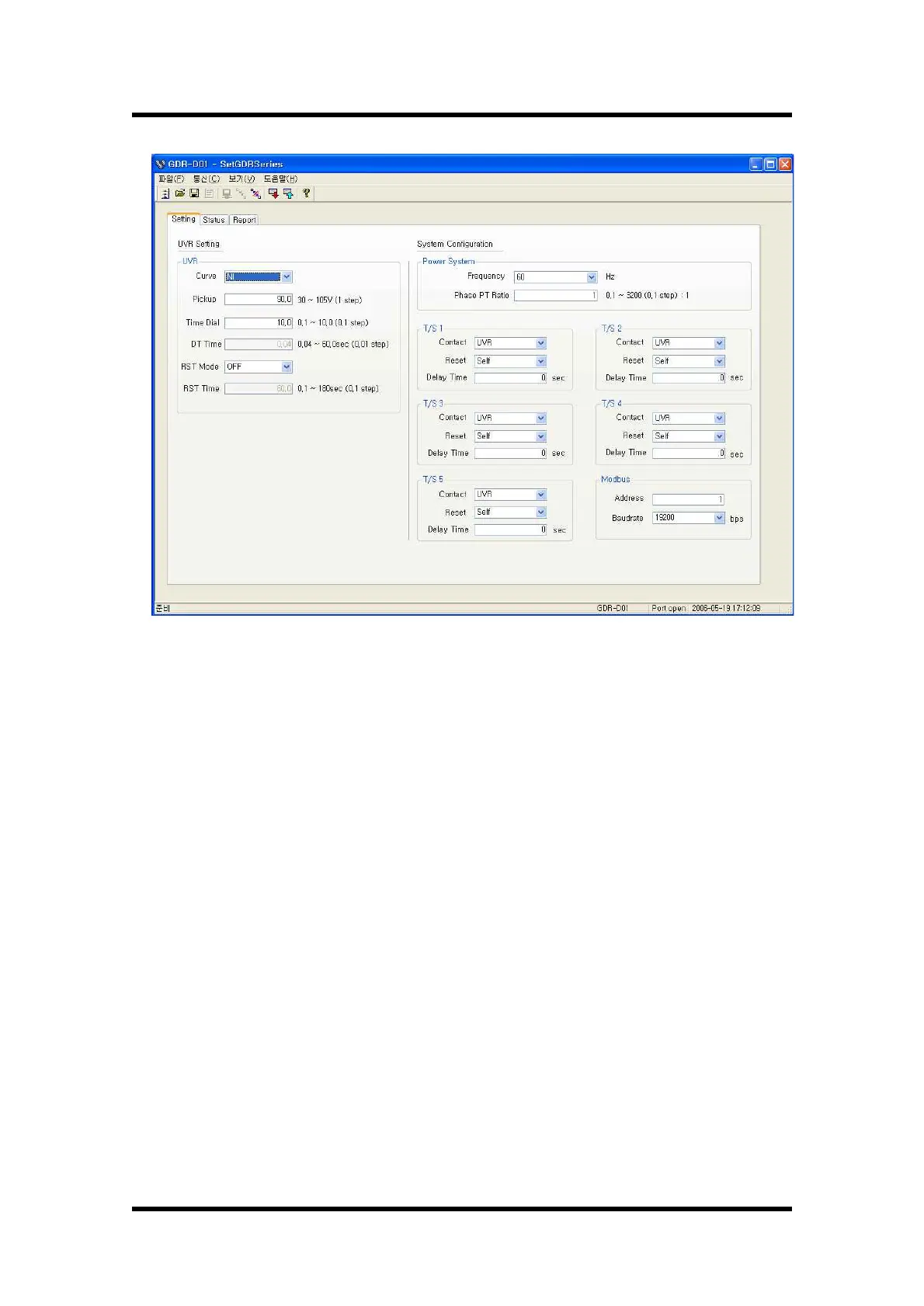Click the '0.04 ~ 60.0sec (0.01 step)' text
Viewport: 924px width, 1306px height.
click(x=342, y=344)
